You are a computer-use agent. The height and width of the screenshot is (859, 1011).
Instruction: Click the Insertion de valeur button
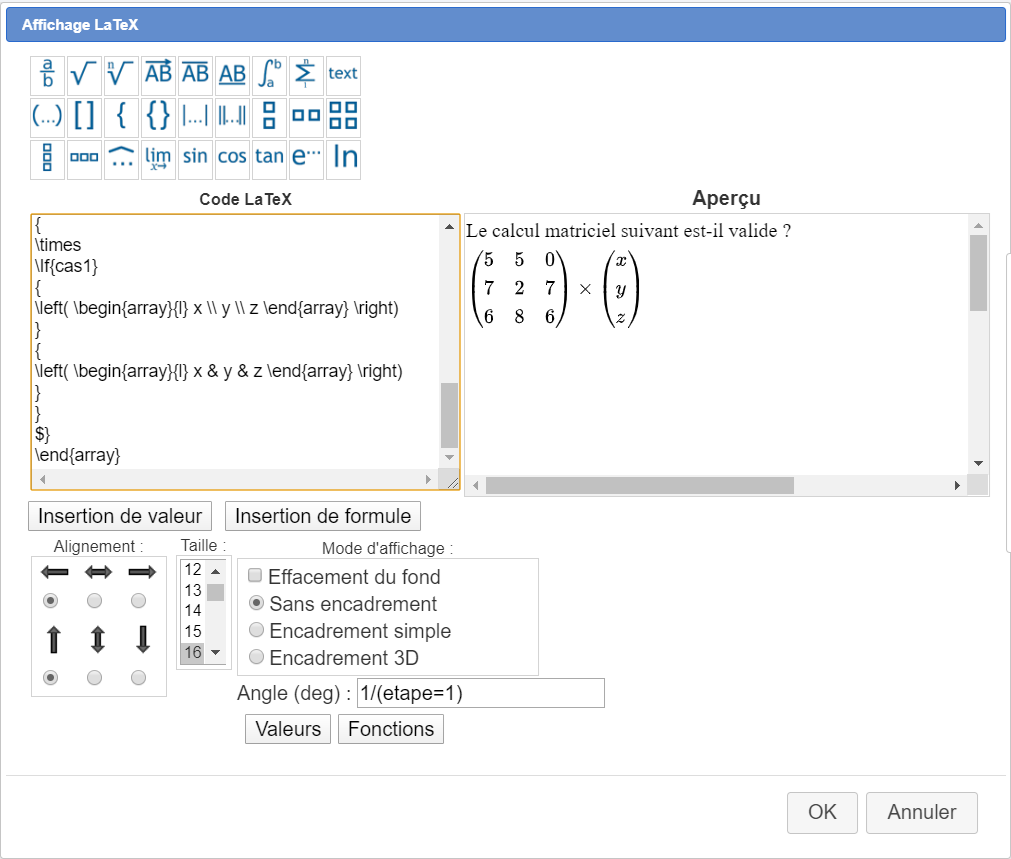[x=120, y=516]
